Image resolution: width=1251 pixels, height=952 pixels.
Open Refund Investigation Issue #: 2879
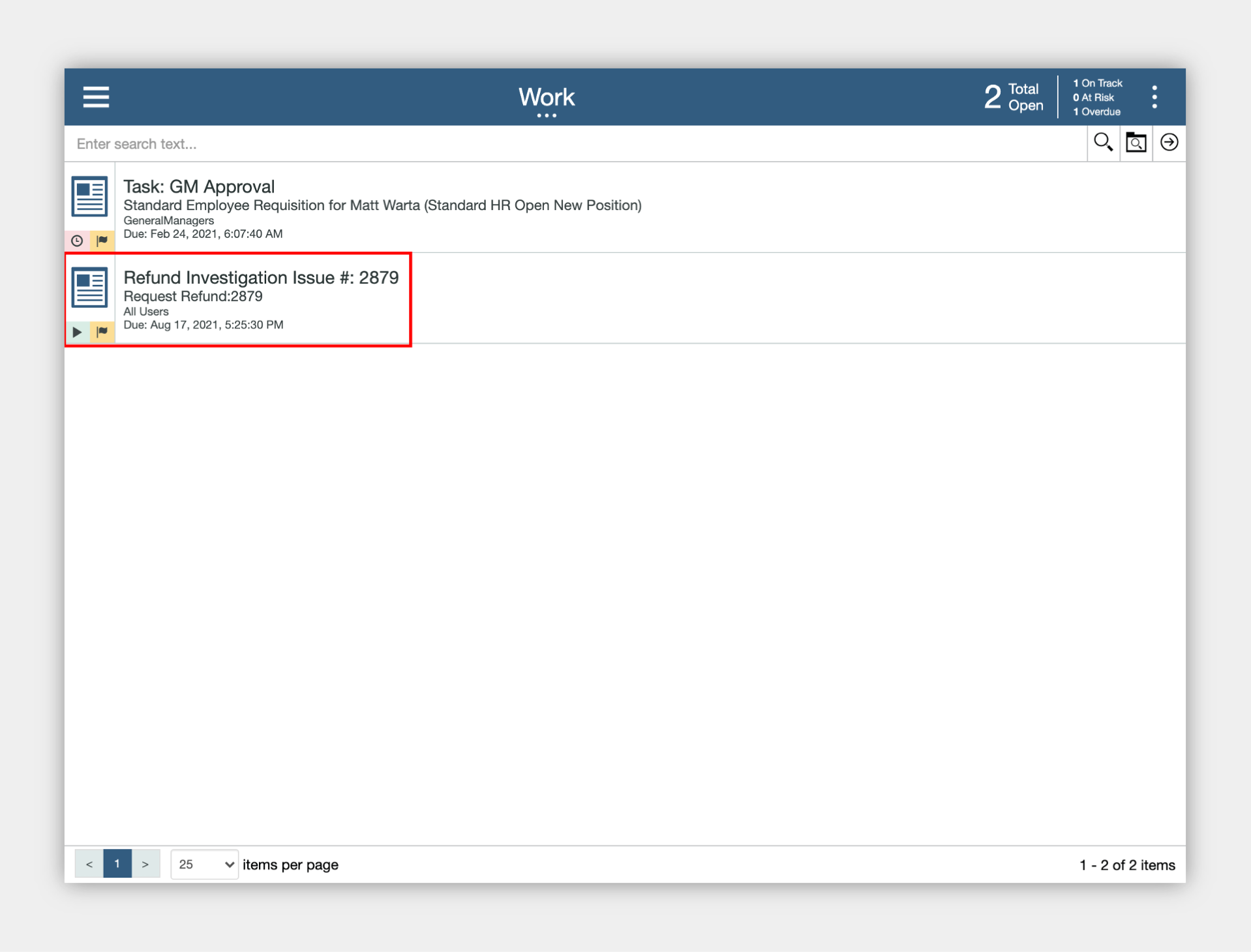[261, 278]
